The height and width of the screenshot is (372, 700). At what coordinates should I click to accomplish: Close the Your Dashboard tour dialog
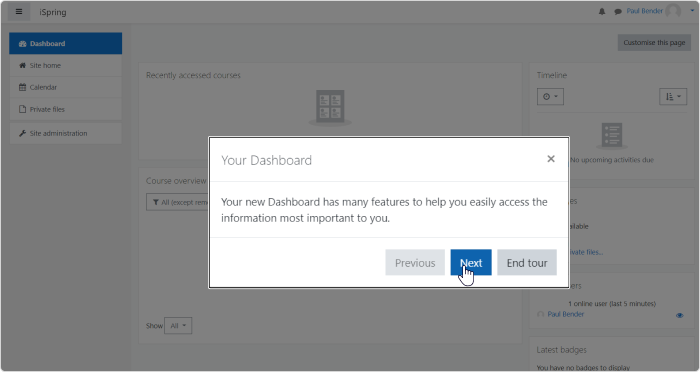[x=551, y=159]
